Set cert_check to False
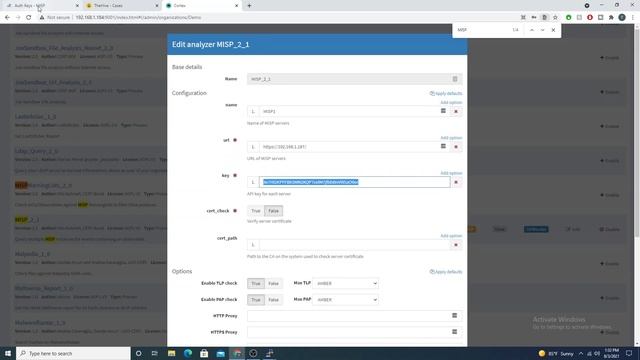Image resolution: width=640 pixels, height=360 pixels. pos(273,211)
